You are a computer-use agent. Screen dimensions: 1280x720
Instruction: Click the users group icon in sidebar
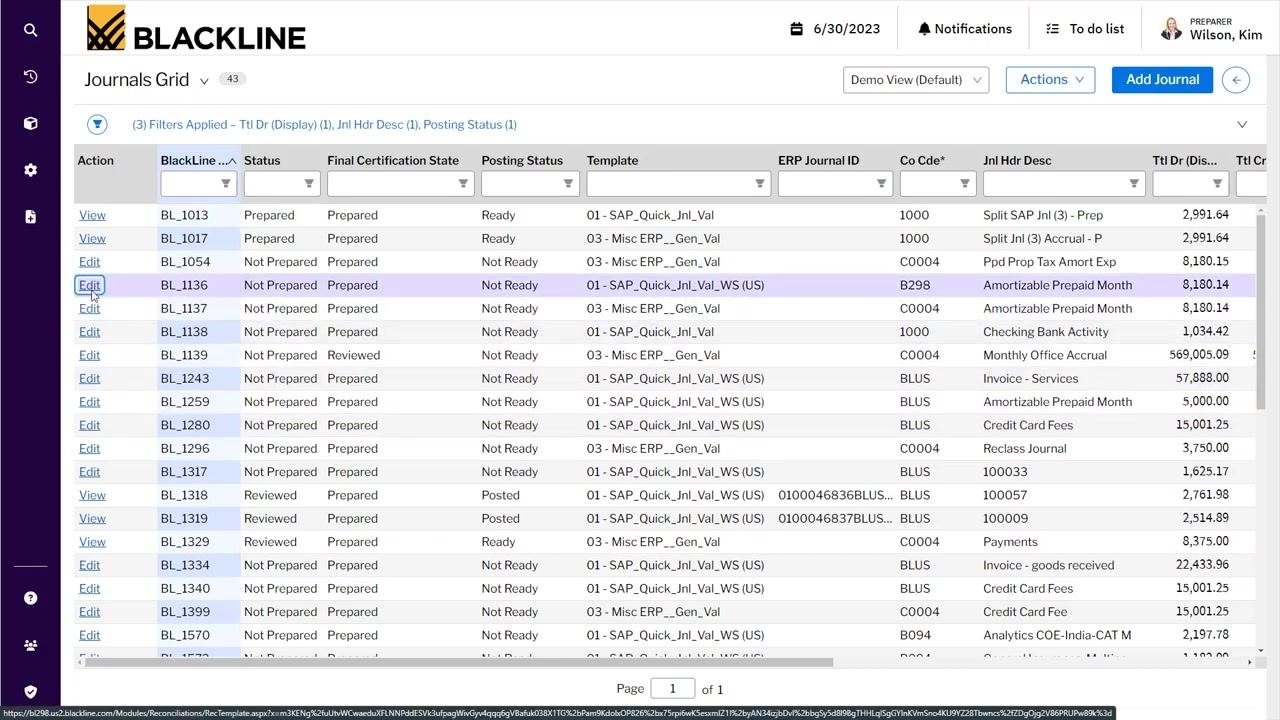(30, 645)
